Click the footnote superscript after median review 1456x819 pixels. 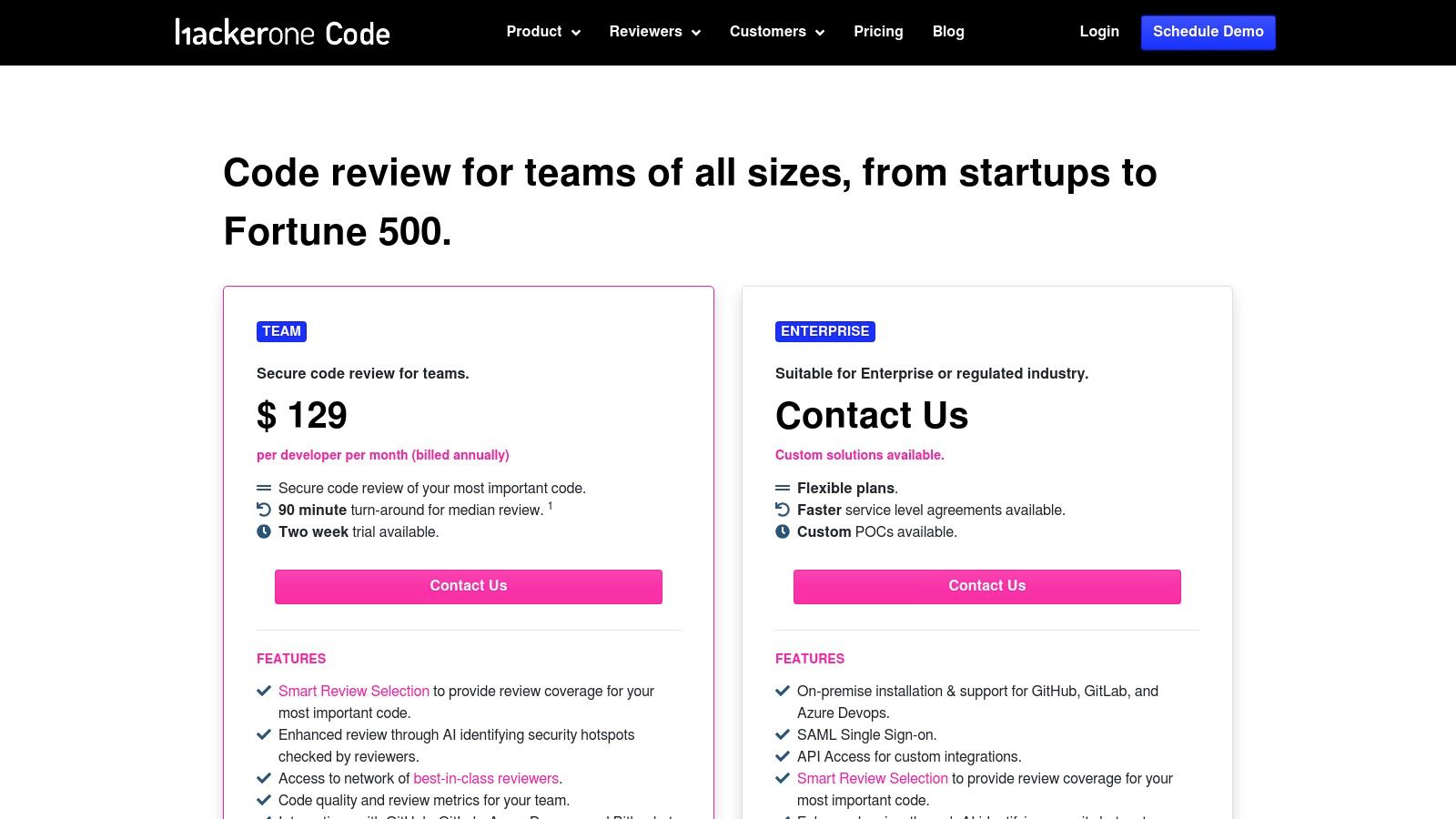pos(550,504)
